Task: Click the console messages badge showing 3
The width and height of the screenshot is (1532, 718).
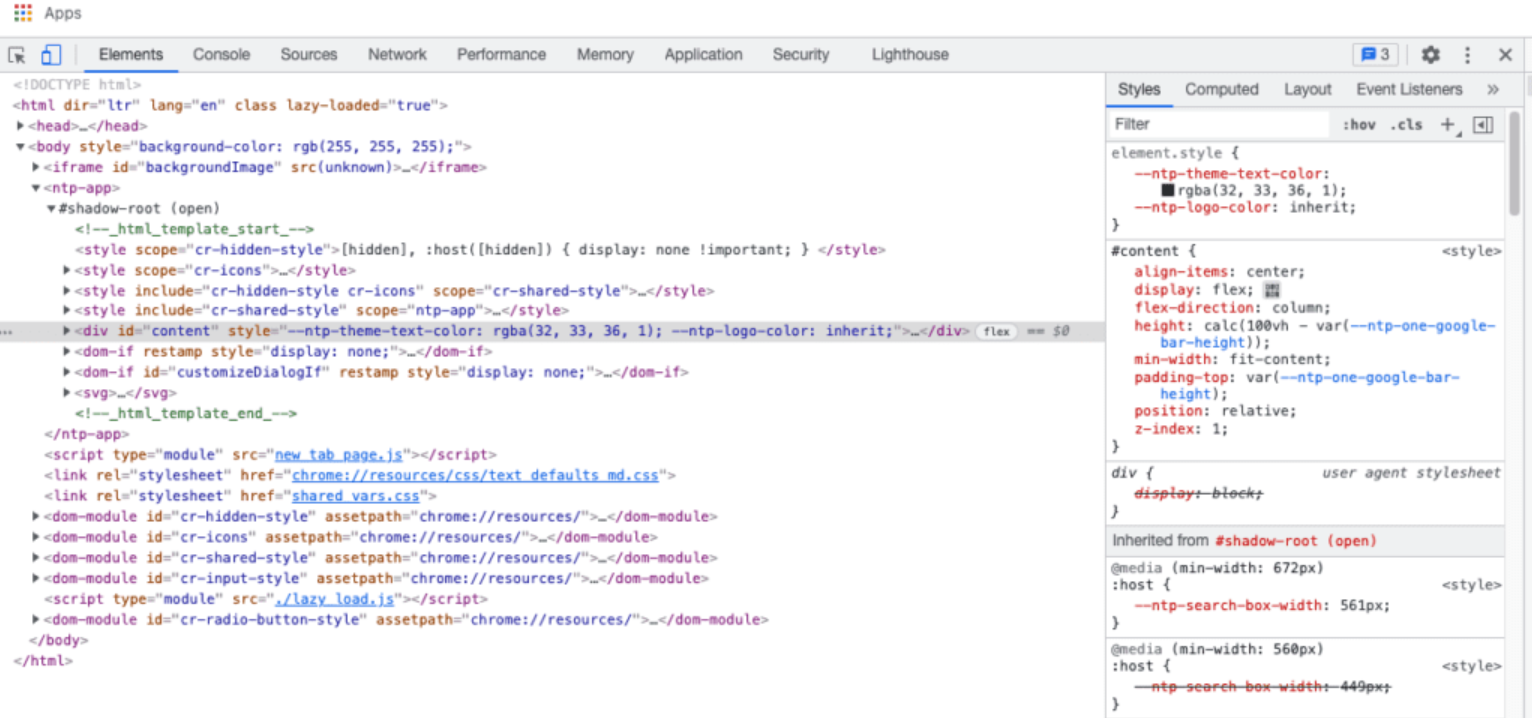Action: coord(1375,55)
